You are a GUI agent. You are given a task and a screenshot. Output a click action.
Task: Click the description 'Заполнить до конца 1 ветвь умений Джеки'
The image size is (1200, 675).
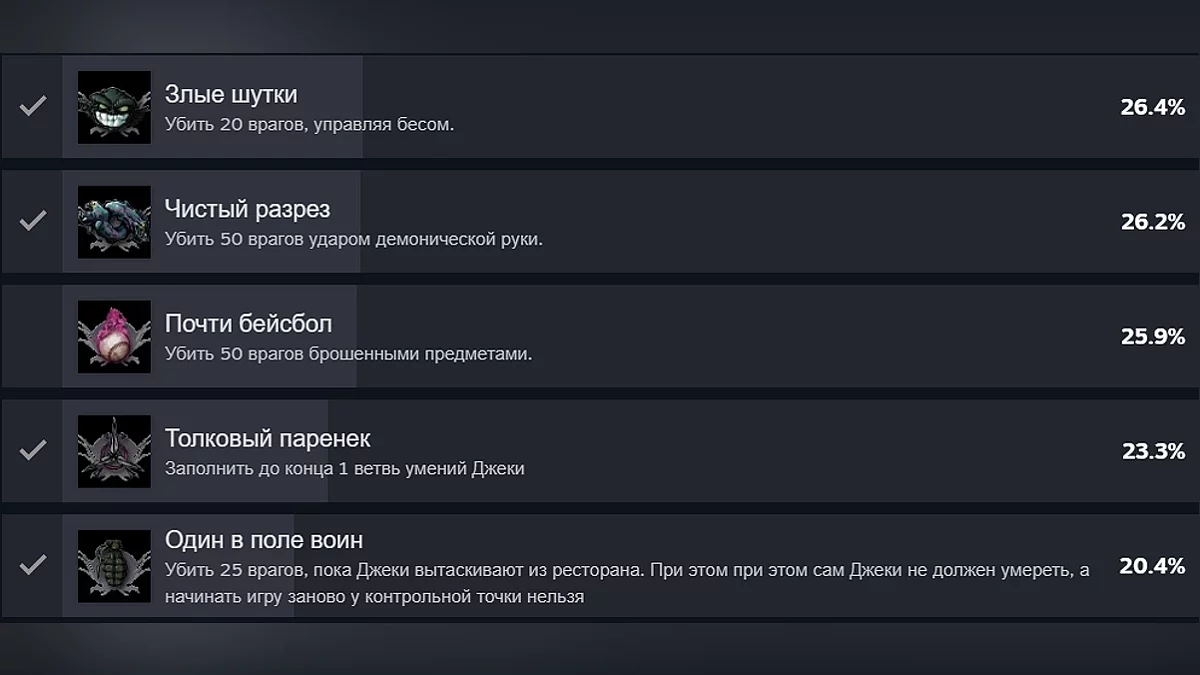(x=344, y=468)
